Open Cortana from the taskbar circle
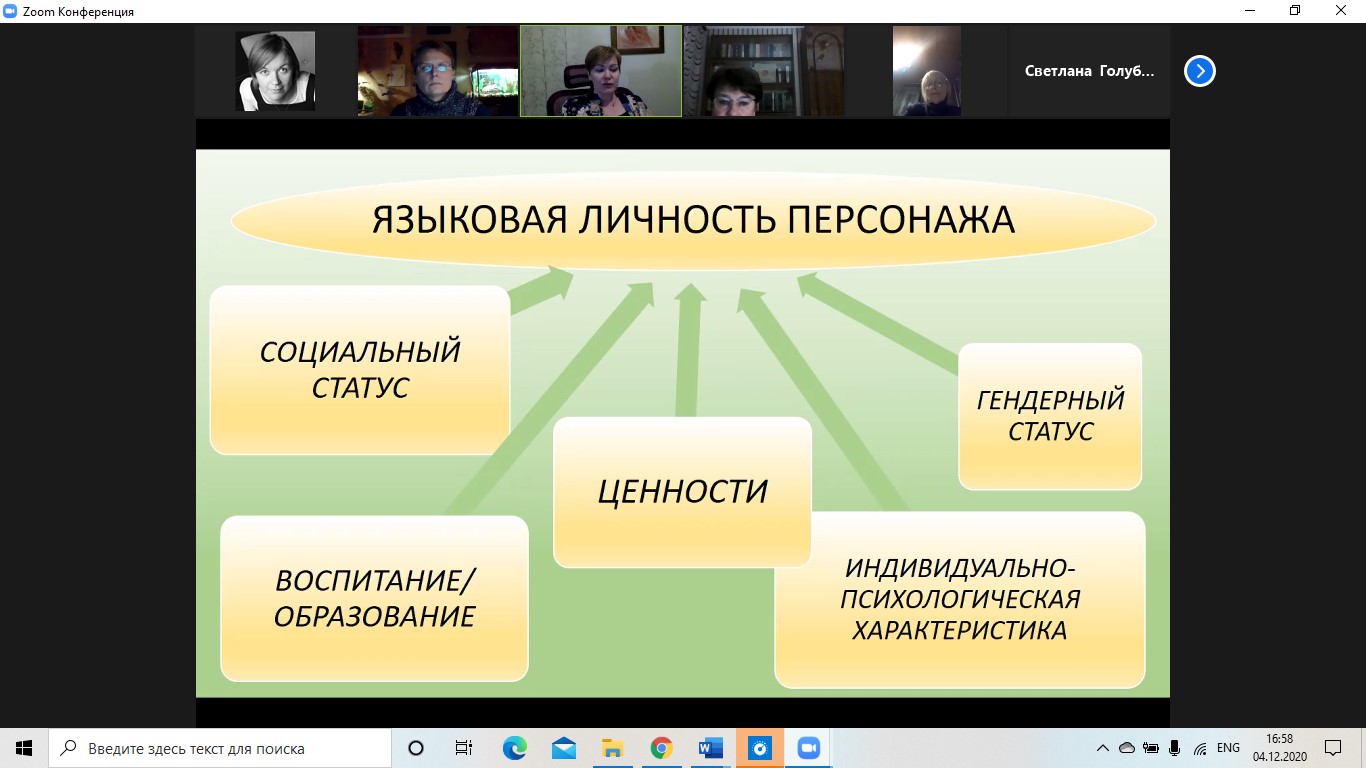The height and width of the screenshot is (768, 1366). pyautogui.click(x=416, y=748)
